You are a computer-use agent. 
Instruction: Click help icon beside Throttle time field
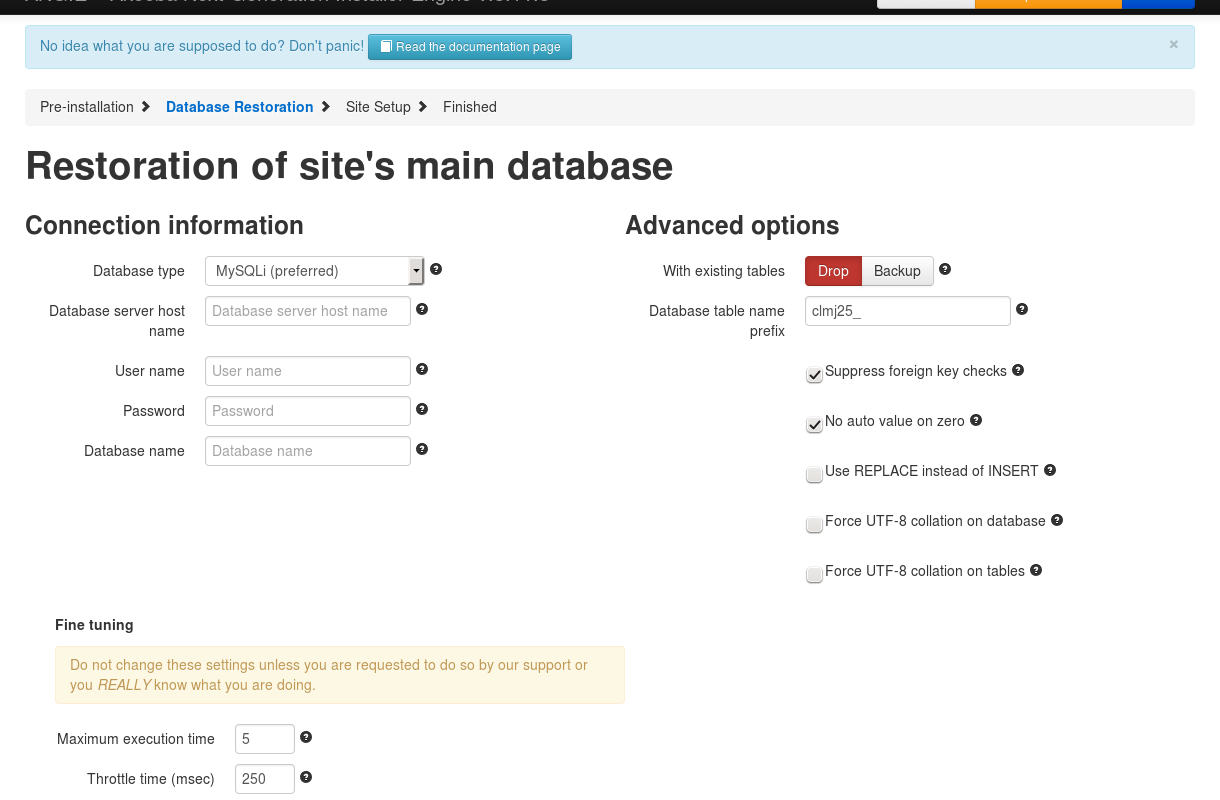(x=306, y=777)
